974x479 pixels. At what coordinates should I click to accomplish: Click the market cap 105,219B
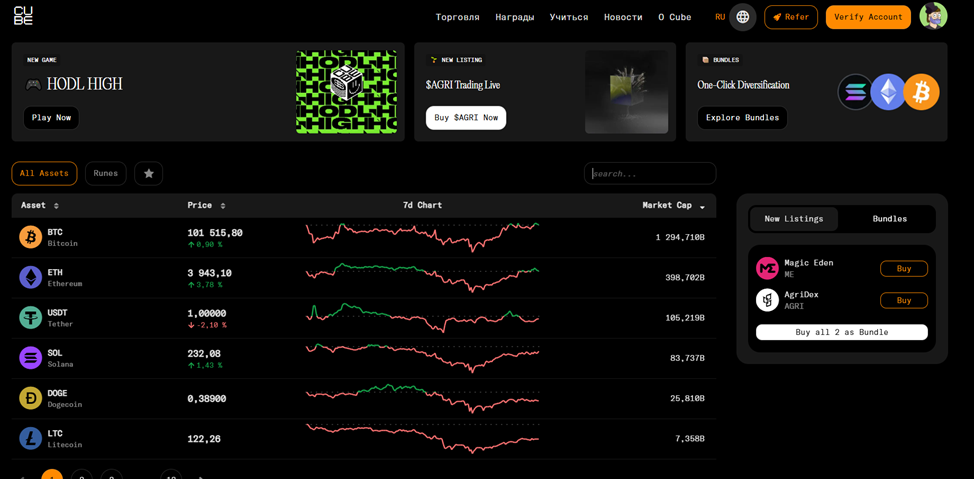[x=685, y=318]
